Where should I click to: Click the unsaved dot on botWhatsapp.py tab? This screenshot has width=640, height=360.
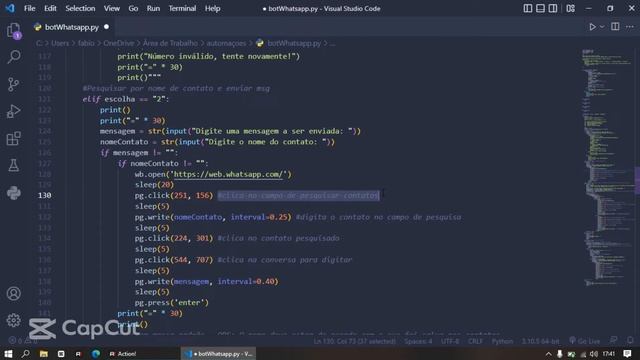point(107,27)
